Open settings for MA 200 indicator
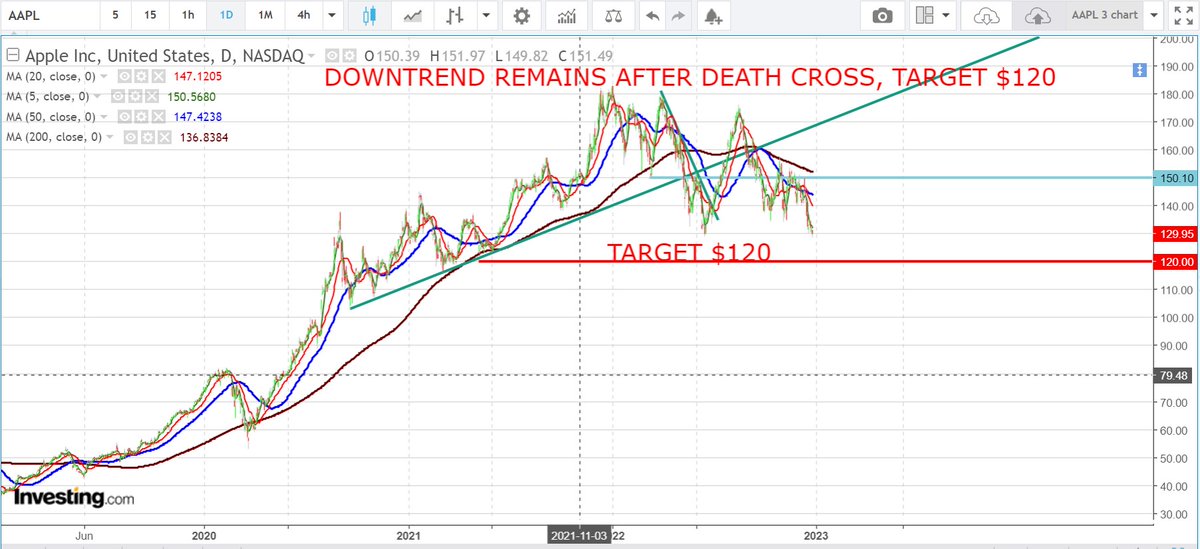The width and height of the screenshot is (1200, 549). tap(147, 137)
